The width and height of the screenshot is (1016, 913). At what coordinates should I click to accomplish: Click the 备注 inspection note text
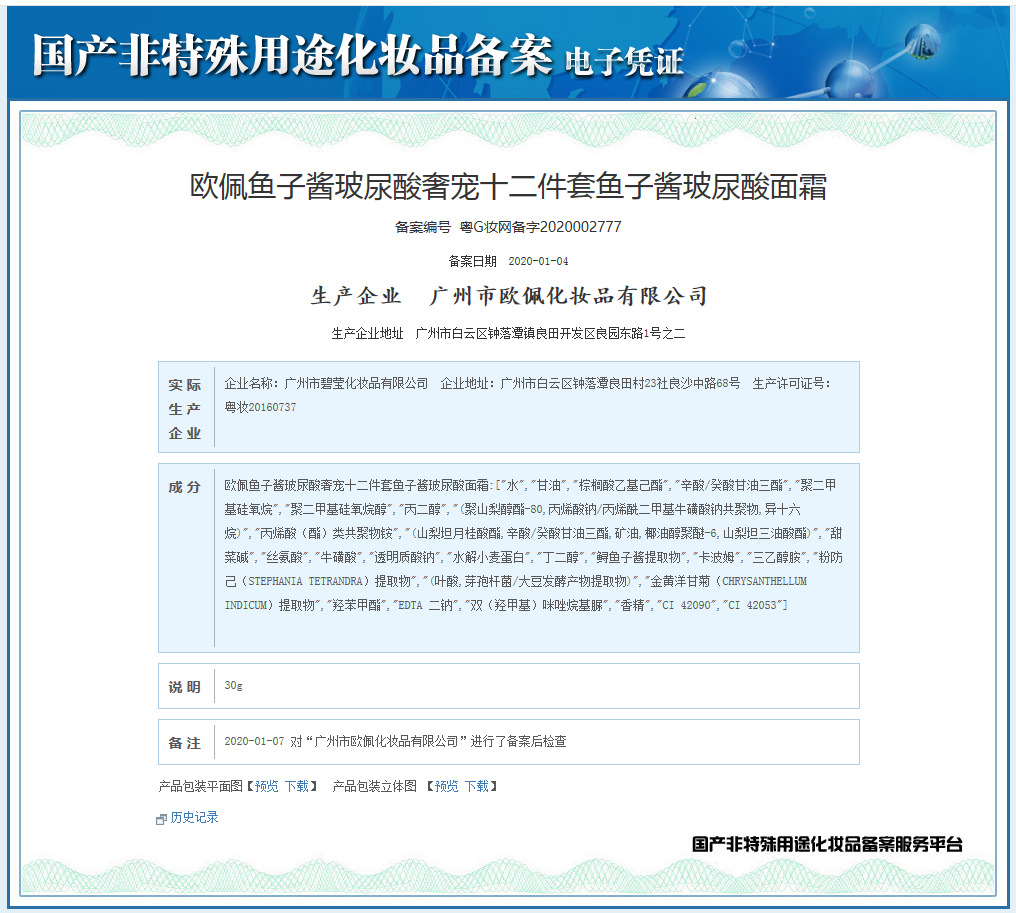click(x=395, y=742)
